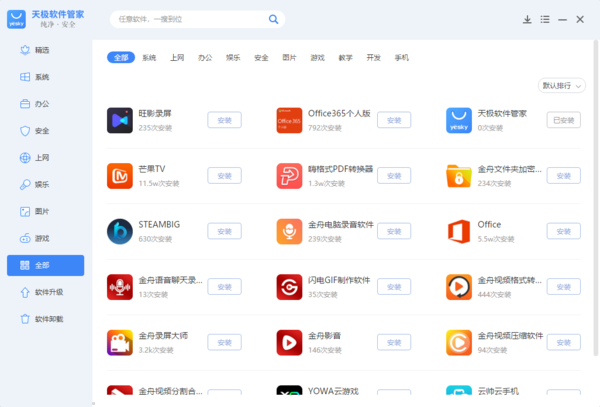Install Office365个人版 via 安装 button
Image resolution: width=600 pixels, height=407 pixels.
coord(394,120)
